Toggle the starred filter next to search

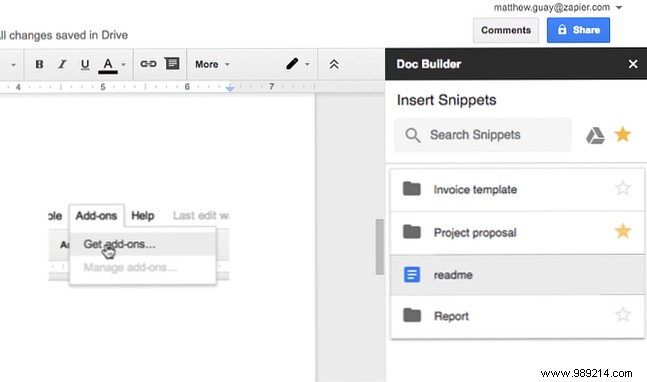pos(622,134)
